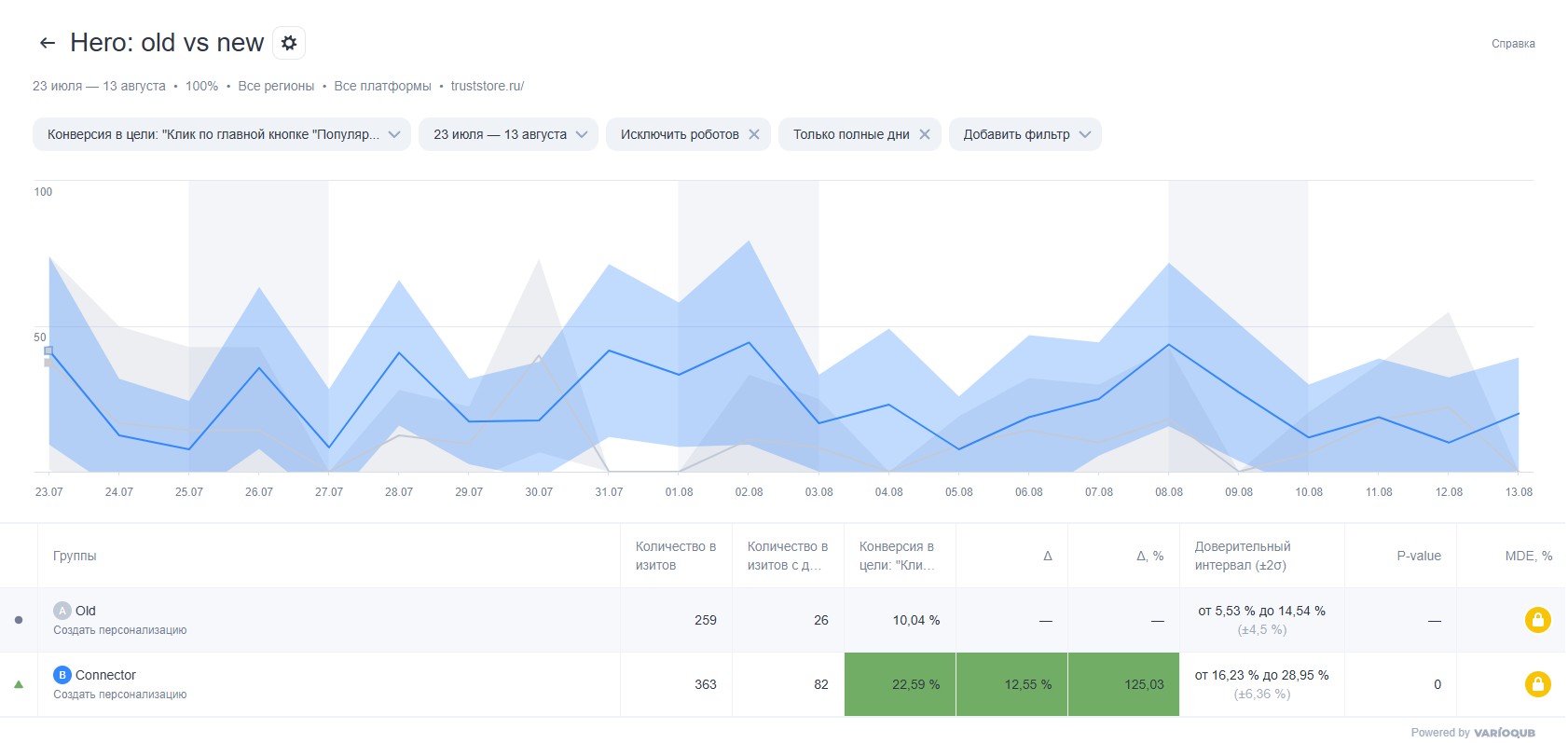This screenshot has height=743, width=1568.
Task: Sort by the Группы column header
Action: [x=75, y=556]
